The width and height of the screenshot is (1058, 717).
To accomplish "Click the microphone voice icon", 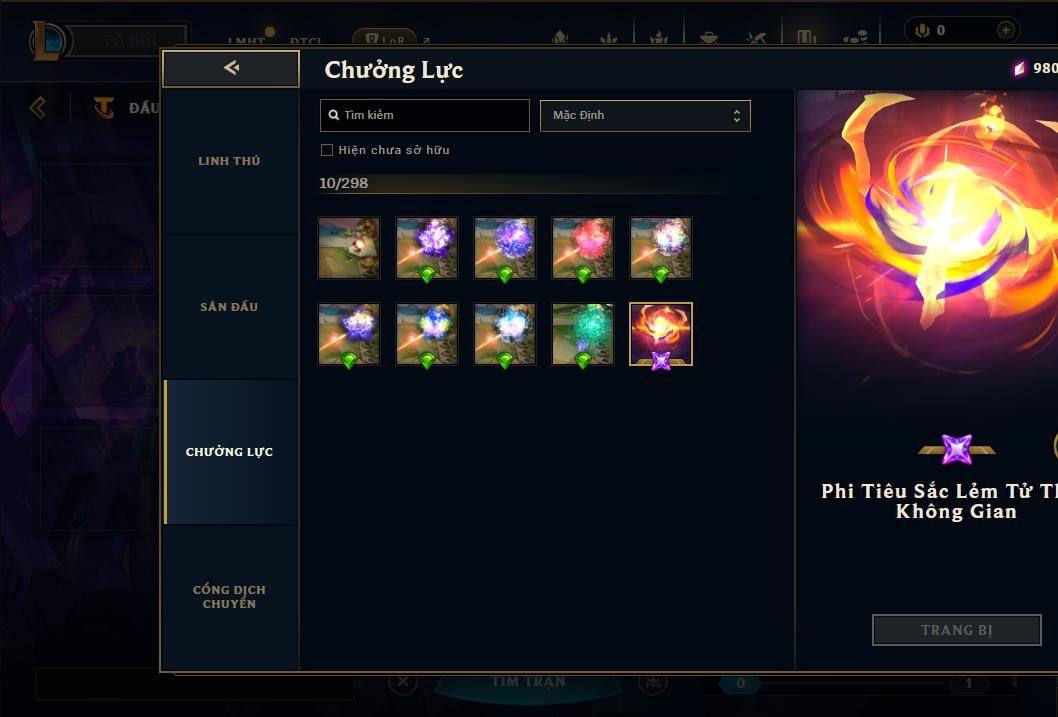I will click(x=922, y=30).
